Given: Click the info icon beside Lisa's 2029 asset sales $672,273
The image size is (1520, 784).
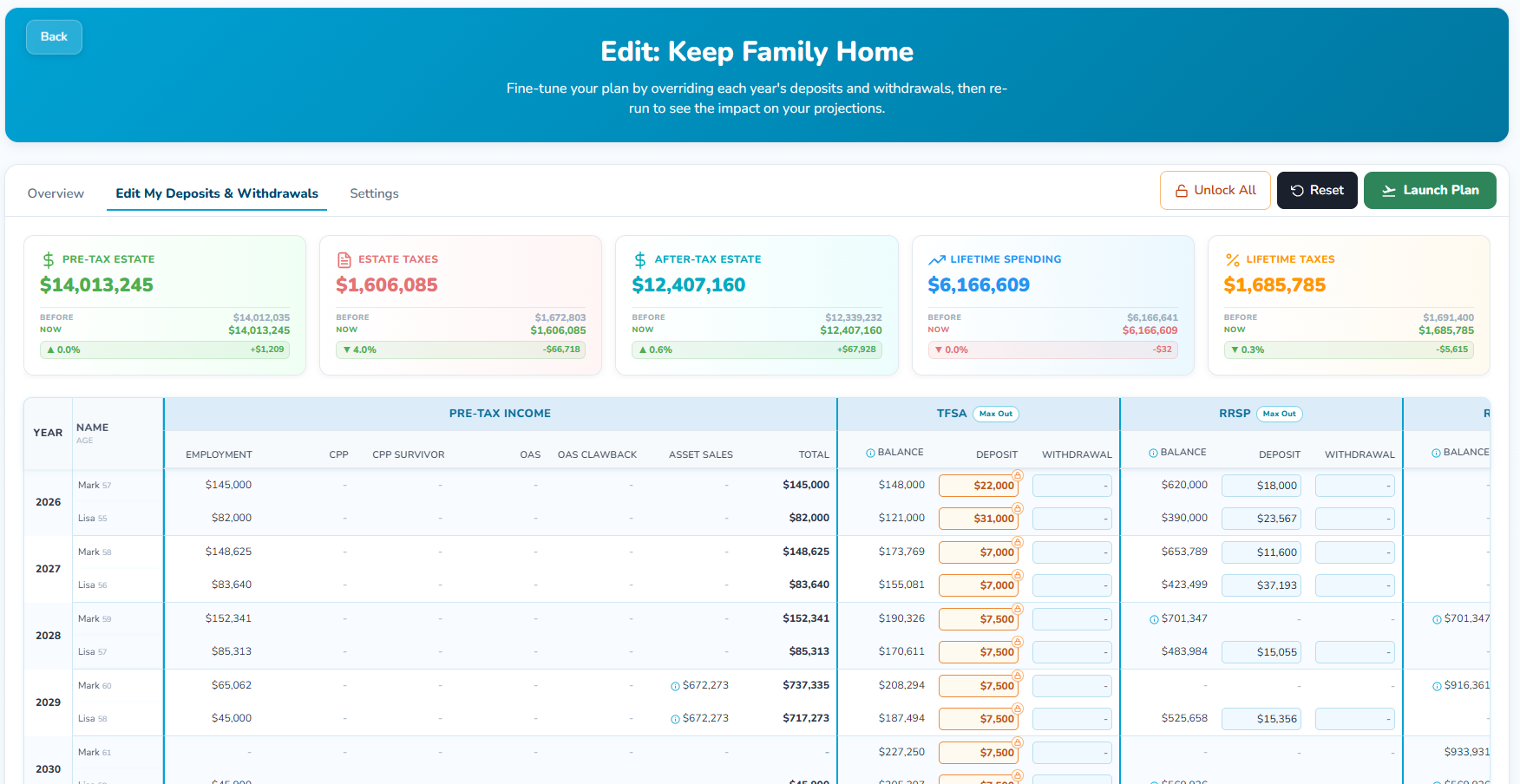Looking at the screenshot, I should coord(675,719).
